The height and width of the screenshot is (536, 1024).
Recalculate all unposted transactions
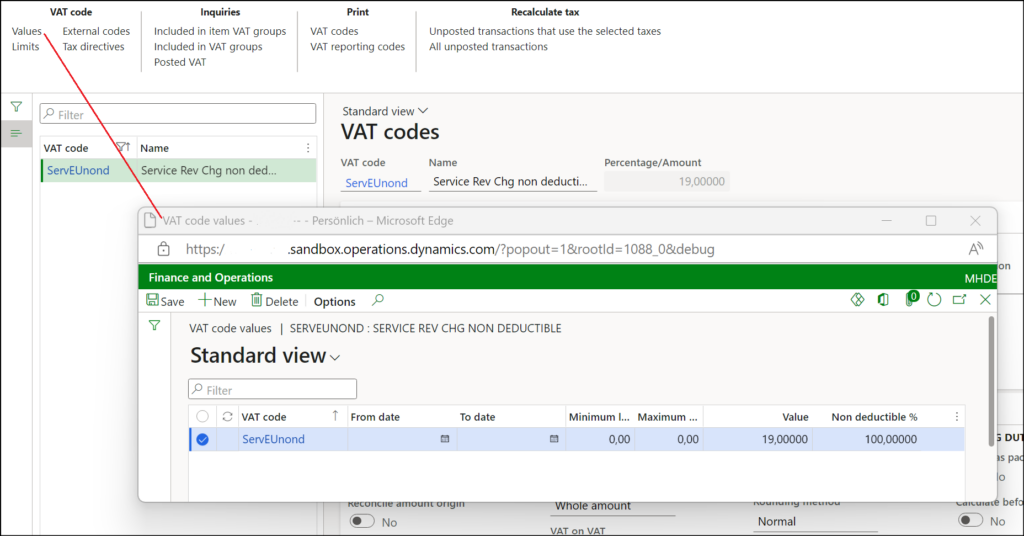(x=488, y=46)
